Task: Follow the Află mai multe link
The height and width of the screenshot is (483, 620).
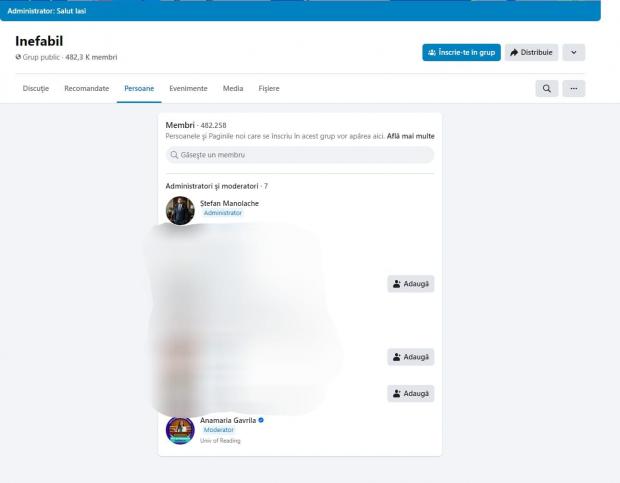Action: [411, 135]
